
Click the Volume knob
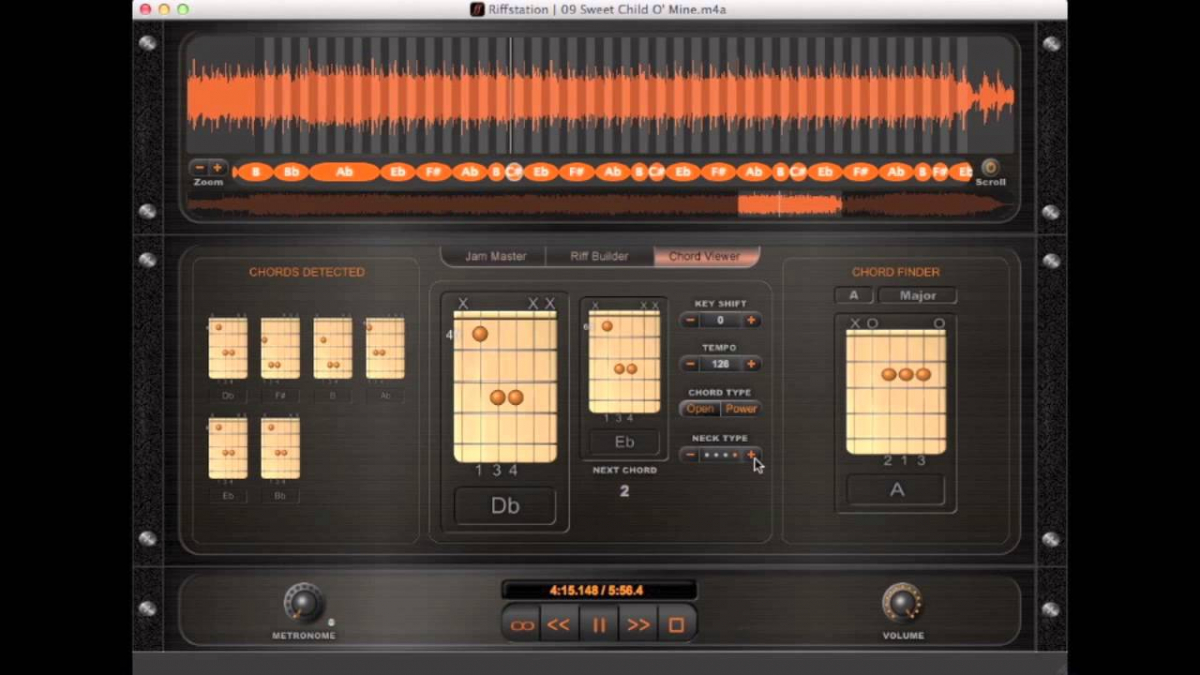[x=902, y=603]
